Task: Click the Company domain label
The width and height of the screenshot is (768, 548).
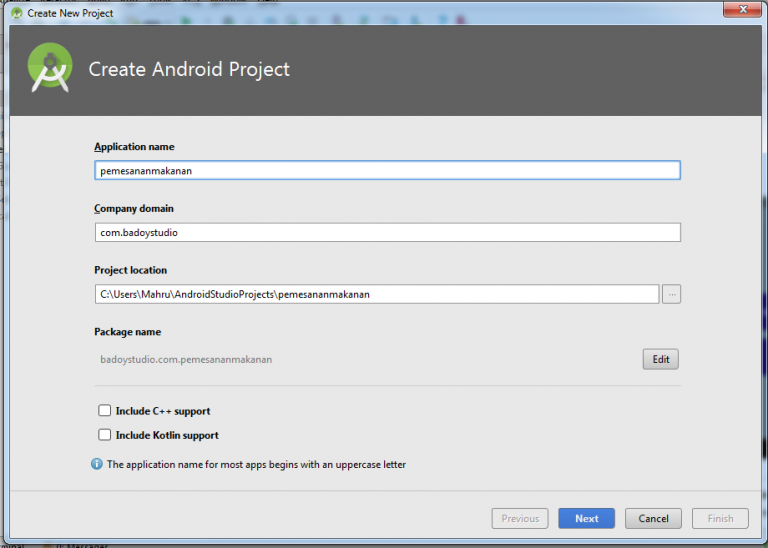Action: point(133,209)
